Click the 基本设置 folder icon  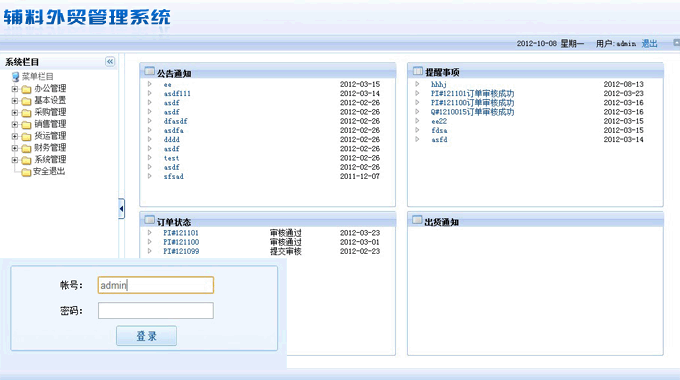[26, 101]
